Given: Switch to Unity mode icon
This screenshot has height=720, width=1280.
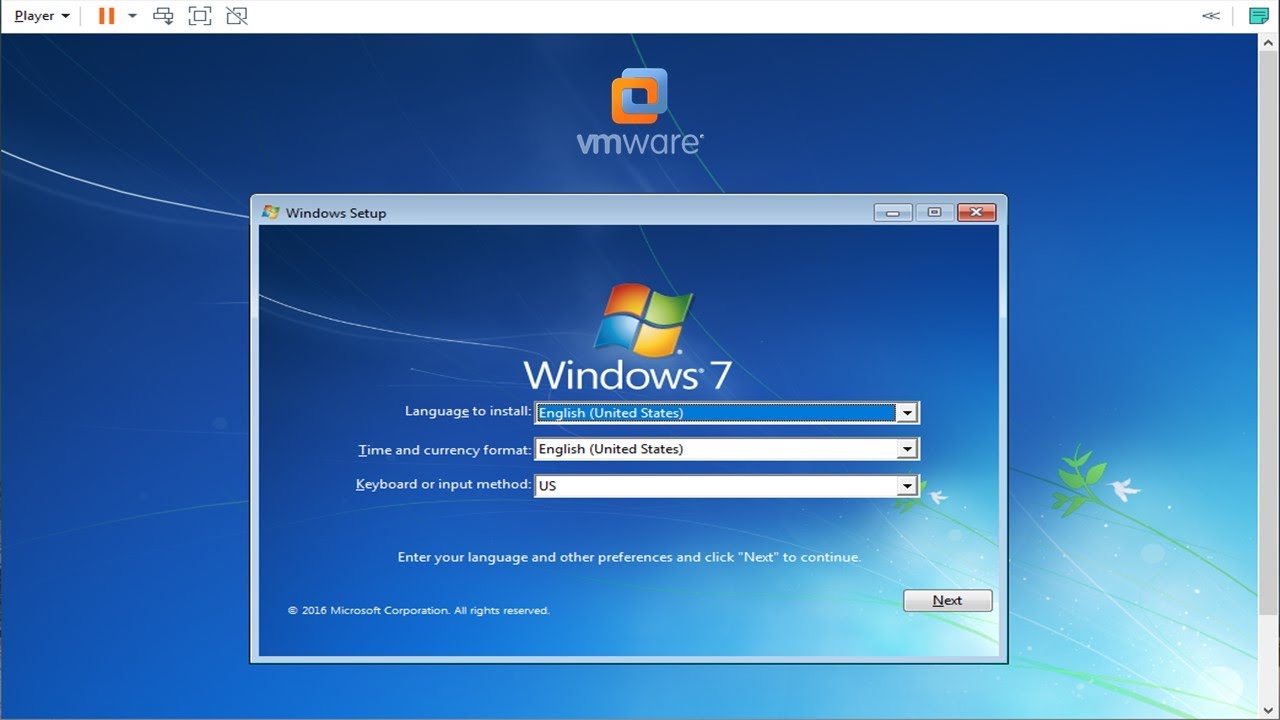Looking at the screenshot, I should [236, 16].
